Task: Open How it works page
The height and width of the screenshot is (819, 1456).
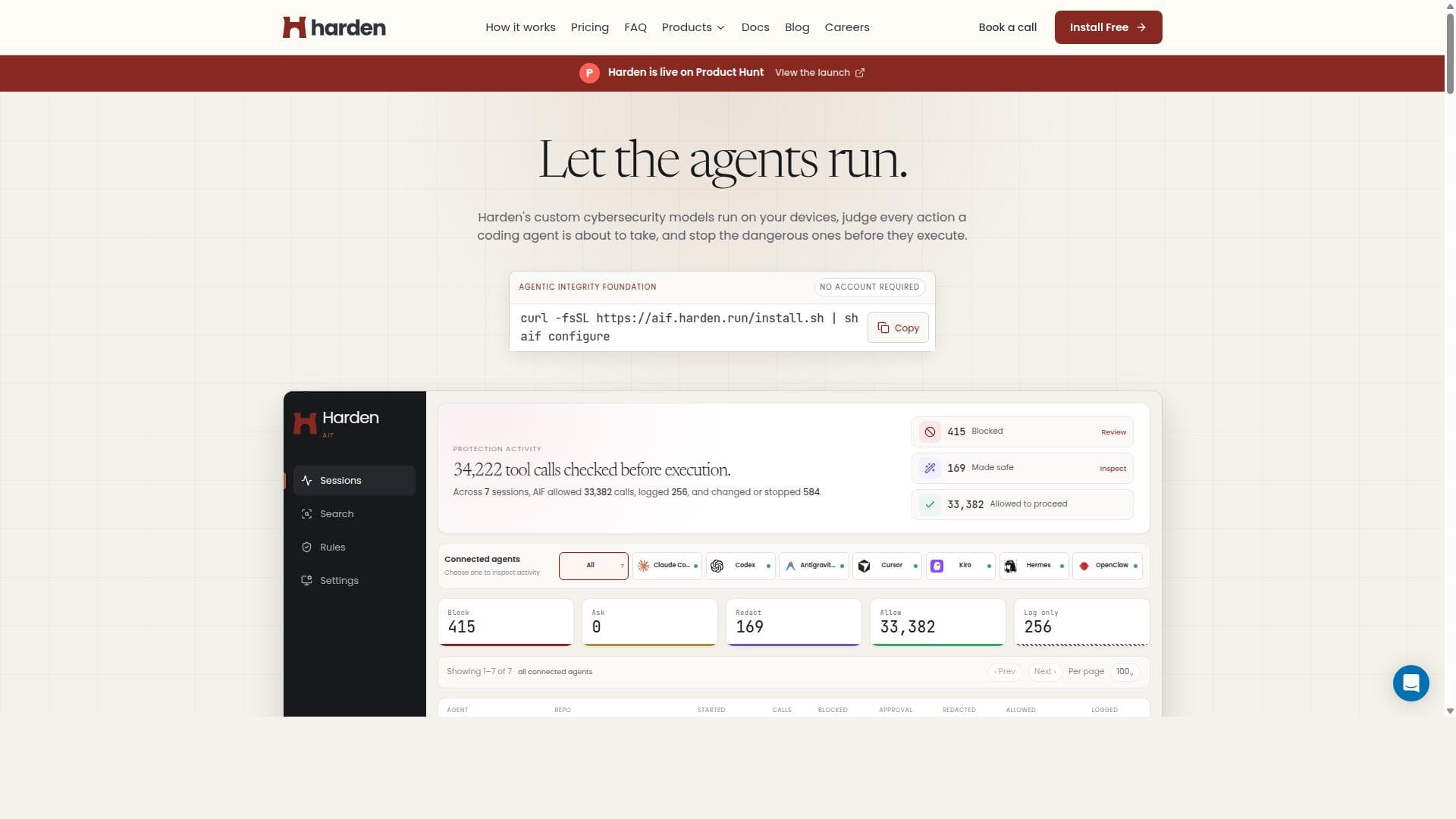Action: [x=520, y=27]
